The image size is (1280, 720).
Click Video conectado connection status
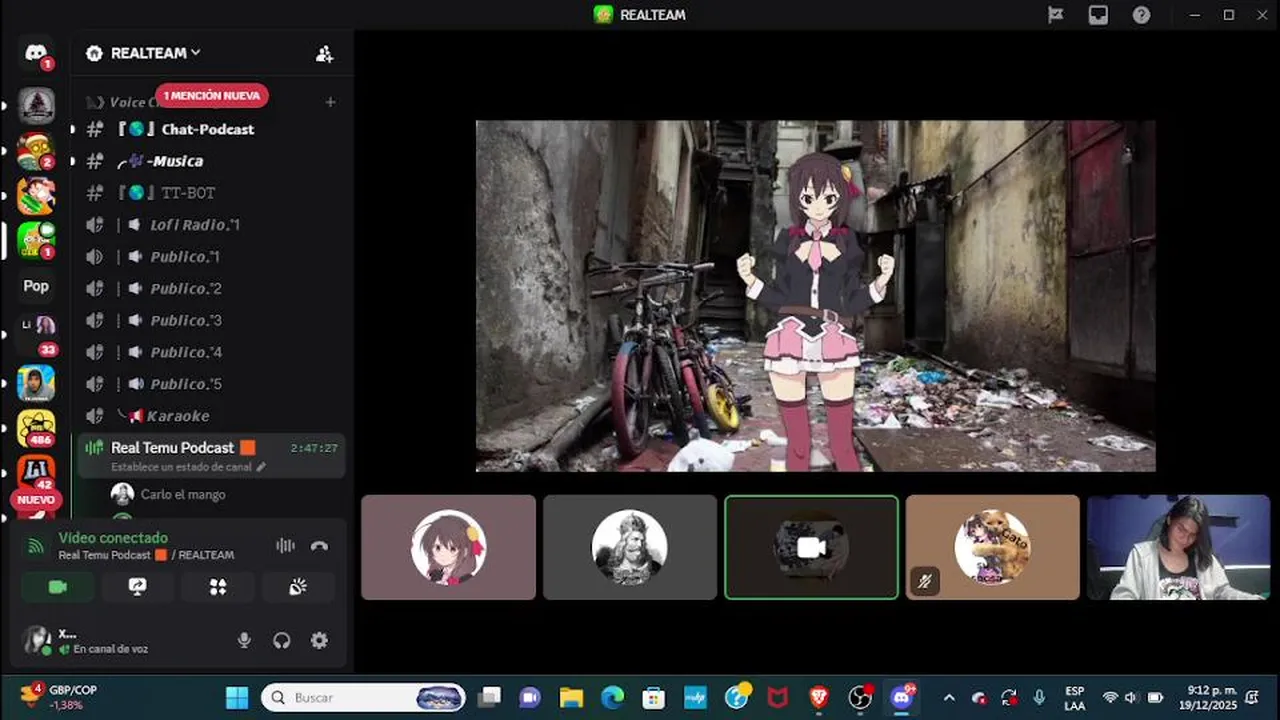click(x=113, y=538)
